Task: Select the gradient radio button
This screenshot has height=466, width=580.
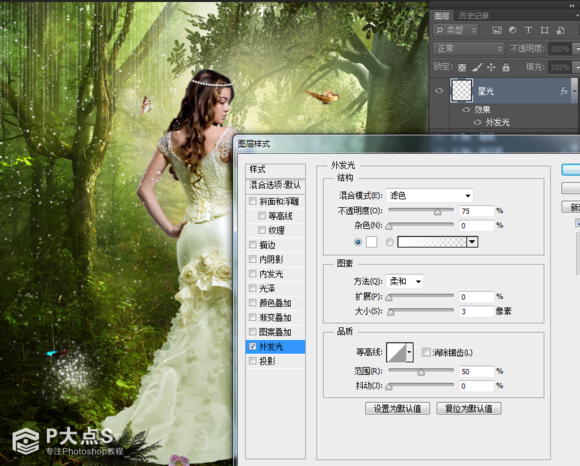Action: [x=390, y=242]
